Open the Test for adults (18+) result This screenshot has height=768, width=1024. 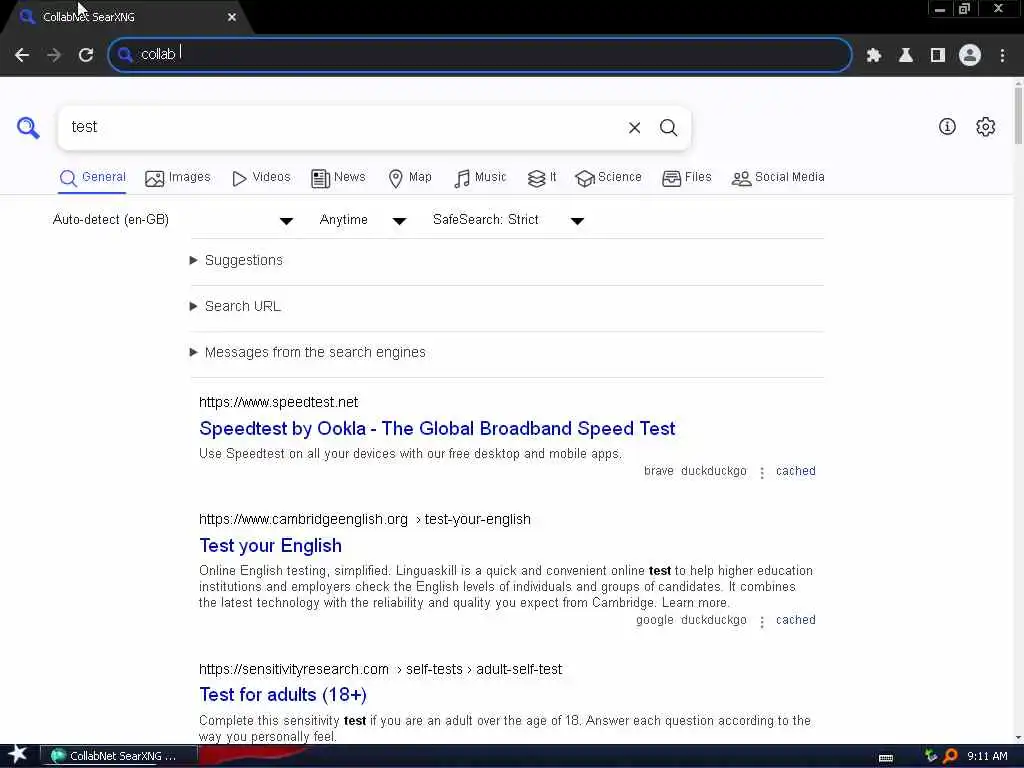point(283,694)
